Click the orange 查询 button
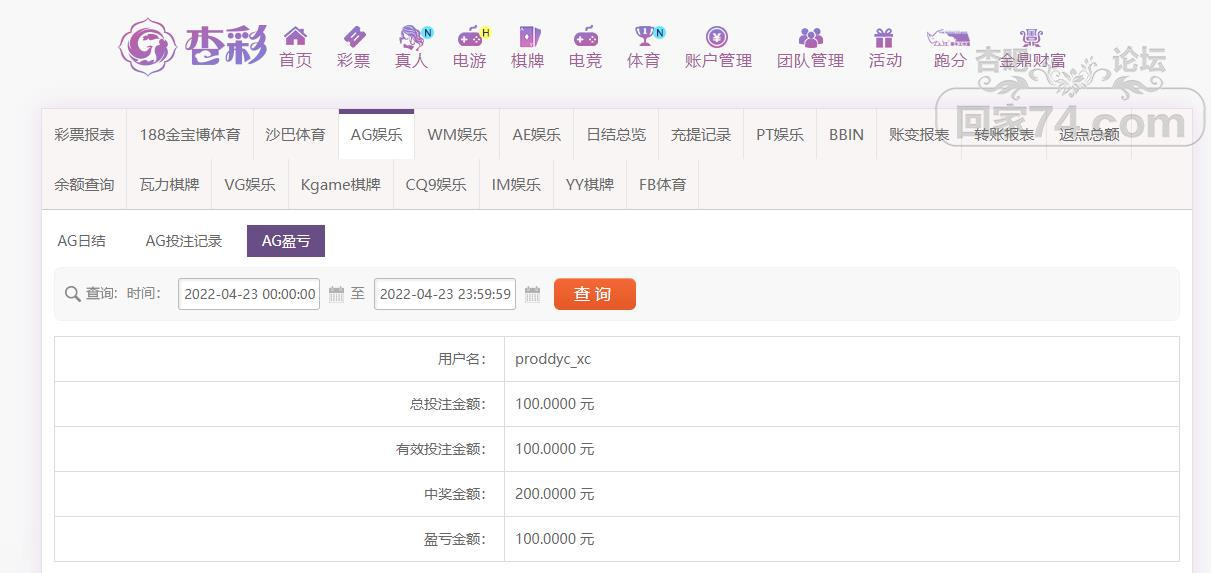Viewport: 1211px width, 573px height. point(594,294)
